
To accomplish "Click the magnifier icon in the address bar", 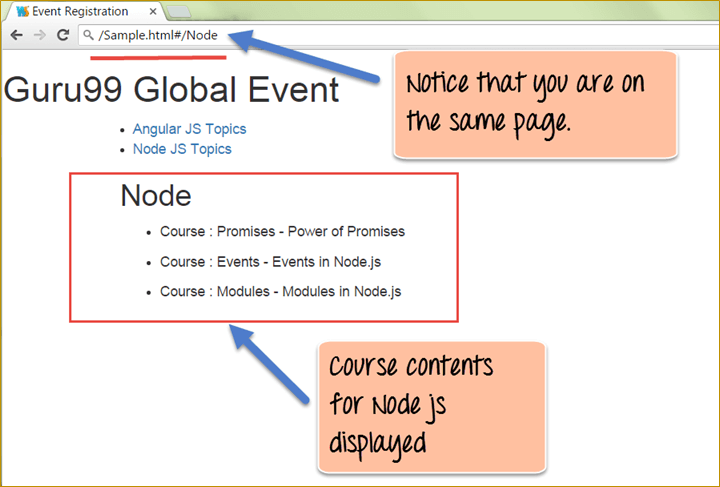I will [88, 35].
